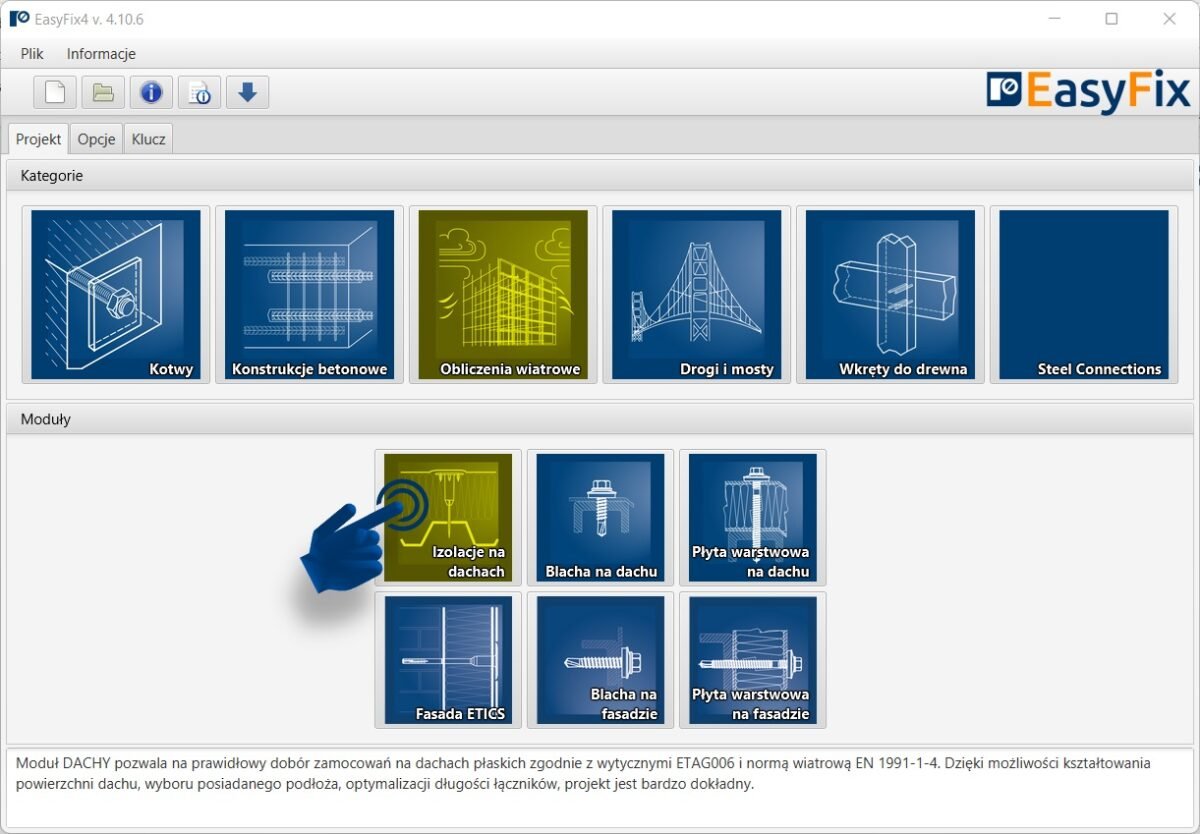Click the blue download arrow toolbar icon
This screenshot has width=1200, height=834.
coord(247,92)
